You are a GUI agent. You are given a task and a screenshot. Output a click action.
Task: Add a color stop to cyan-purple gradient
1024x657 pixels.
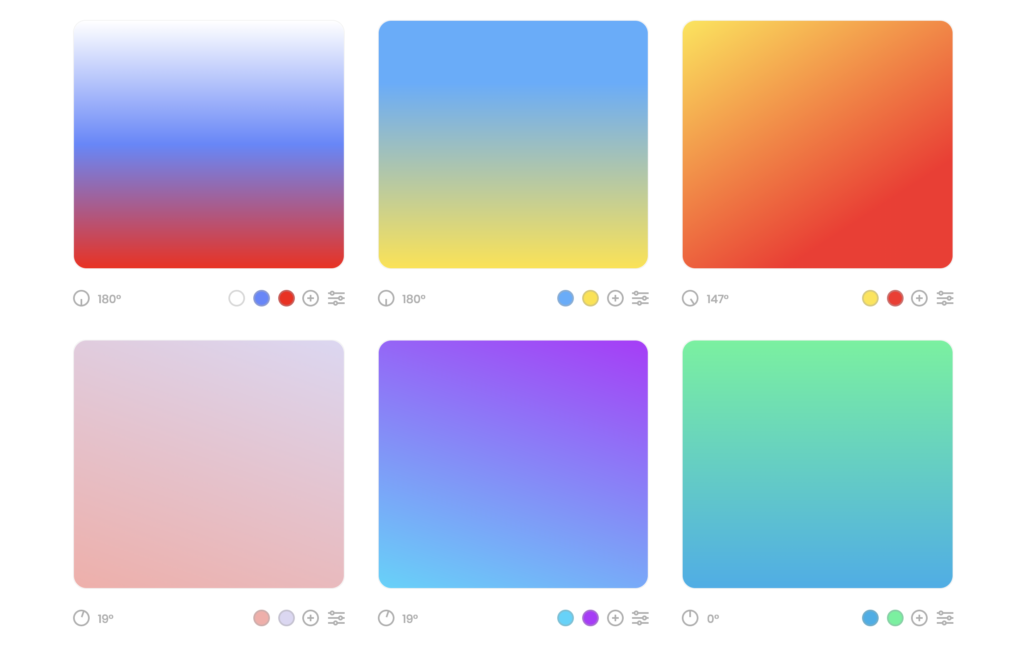[615, 618]
